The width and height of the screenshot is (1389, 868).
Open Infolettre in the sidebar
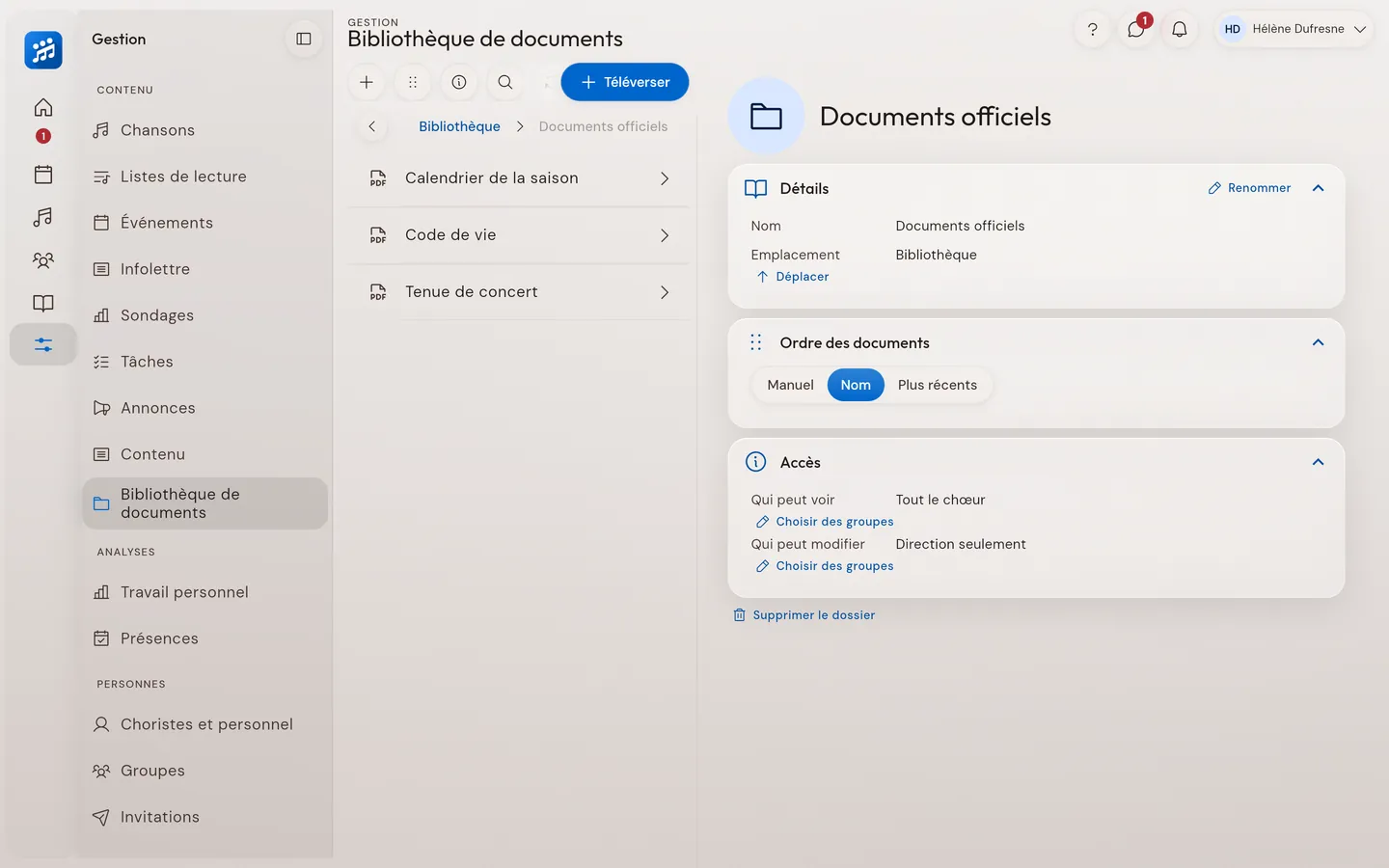point(204,269)
